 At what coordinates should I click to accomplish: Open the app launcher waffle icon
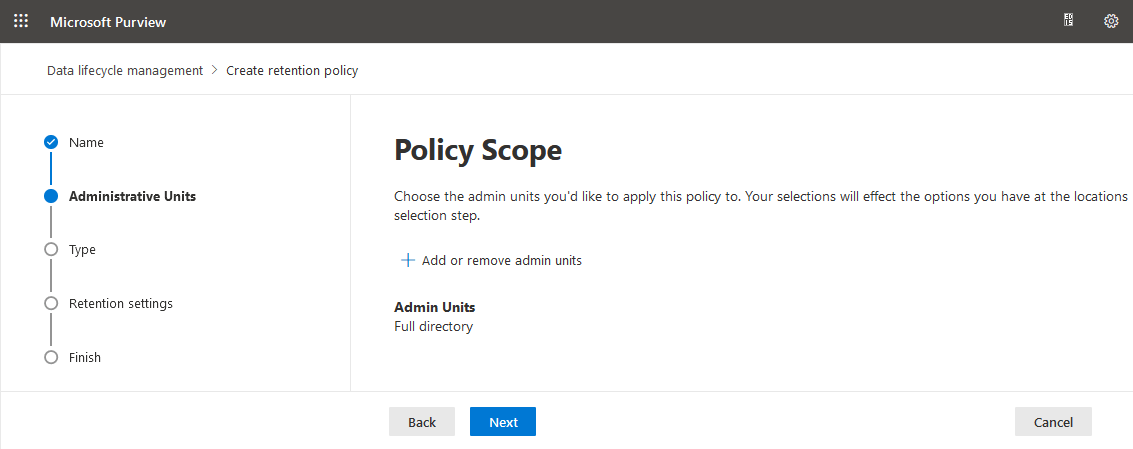coord(21,21)
